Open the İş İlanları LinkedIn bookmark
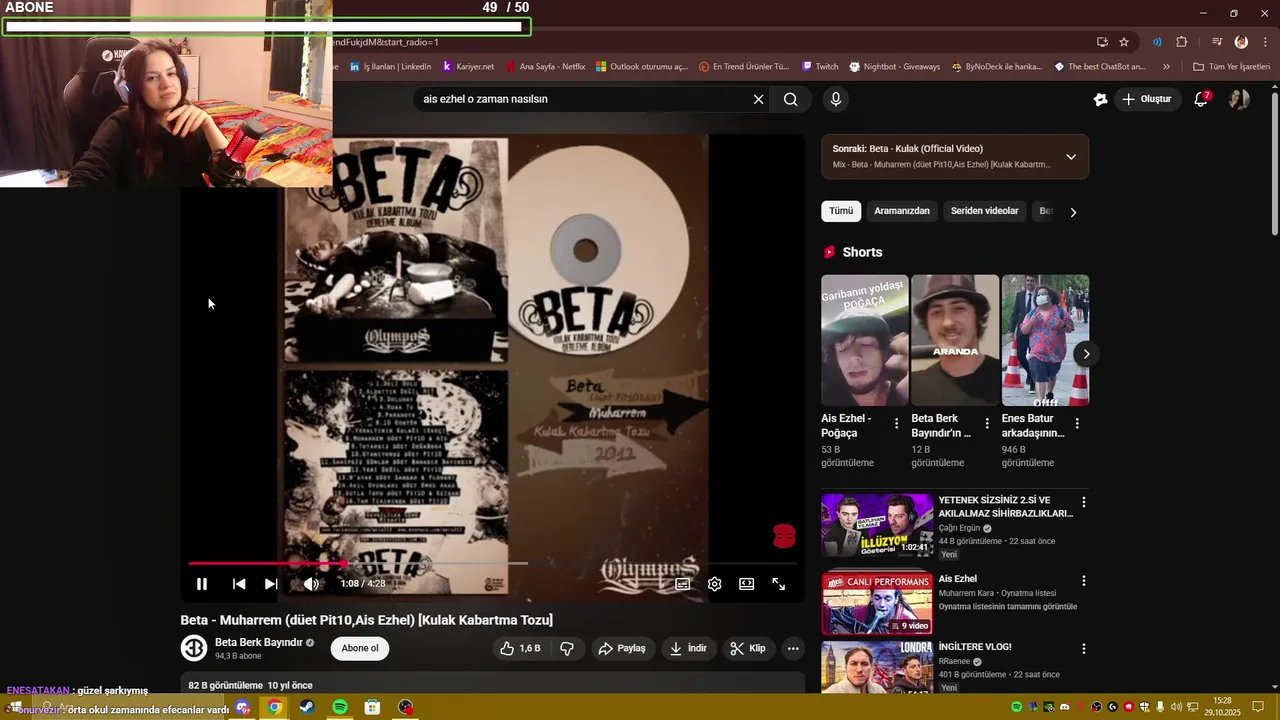The width and height of the screenshot is (1280, 720). coord(390,67)
